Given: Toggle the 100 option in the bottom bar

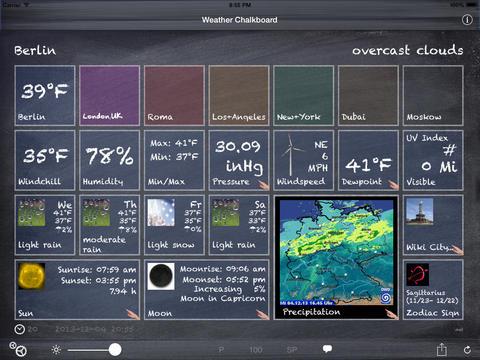Looking at the screenshot, I should 256,350.
